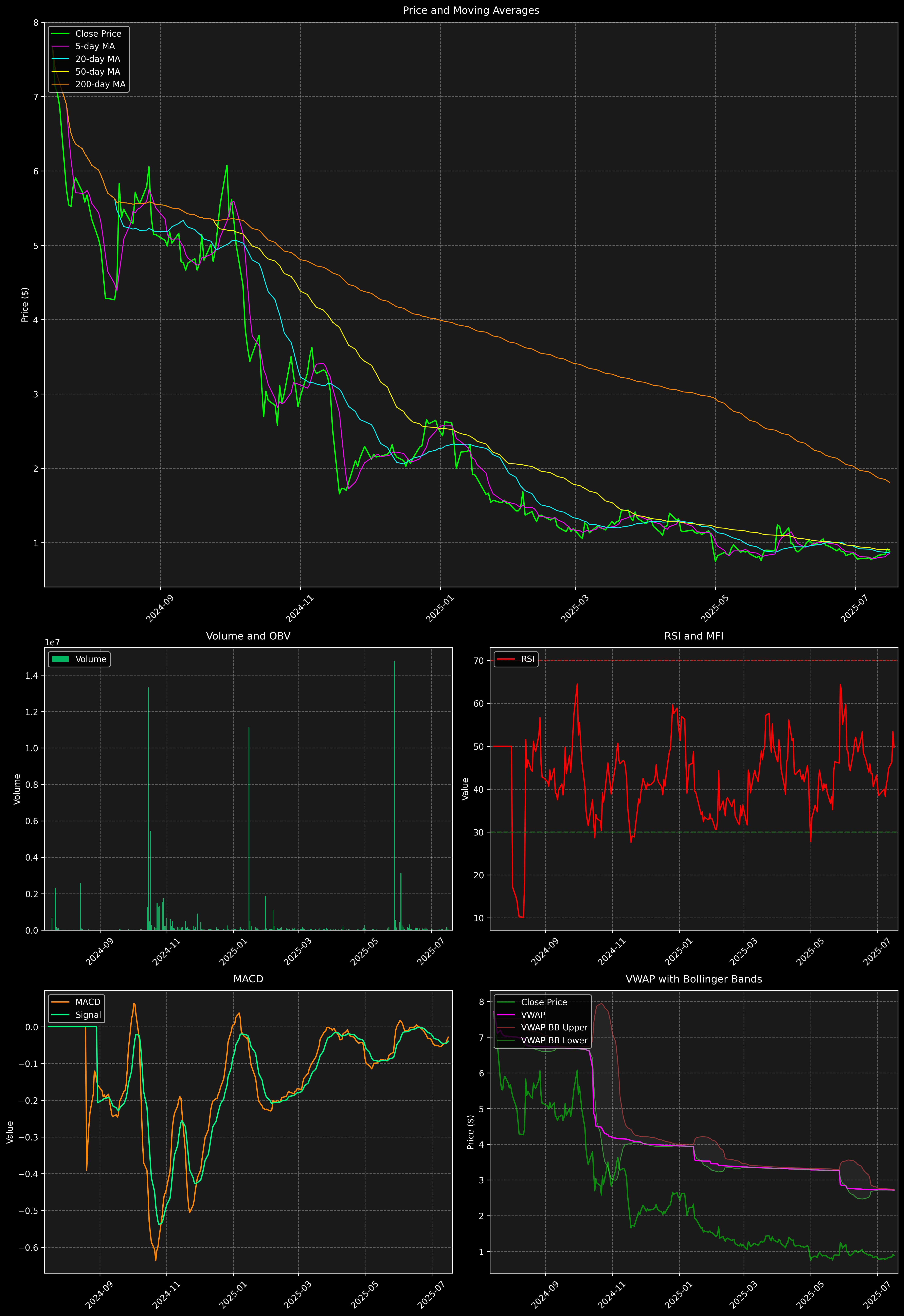Viewport: 904px width, 1316px height.
Task: Click the '1e7' scale annotation on volume chart
Action: point(52,643)
